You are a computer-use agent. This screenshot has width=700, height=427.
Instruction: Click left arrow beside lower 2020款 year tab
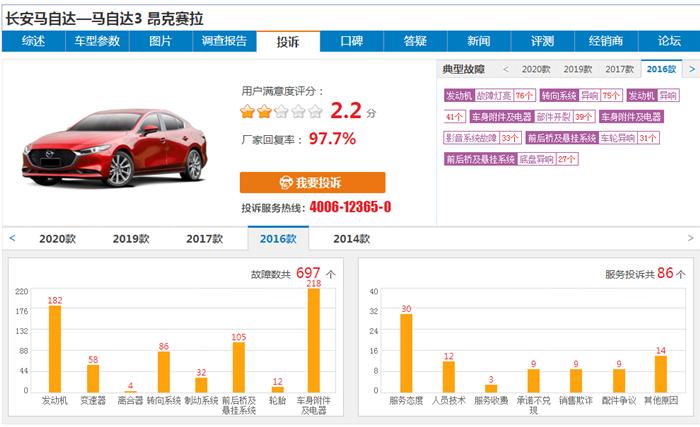point(12,238)
